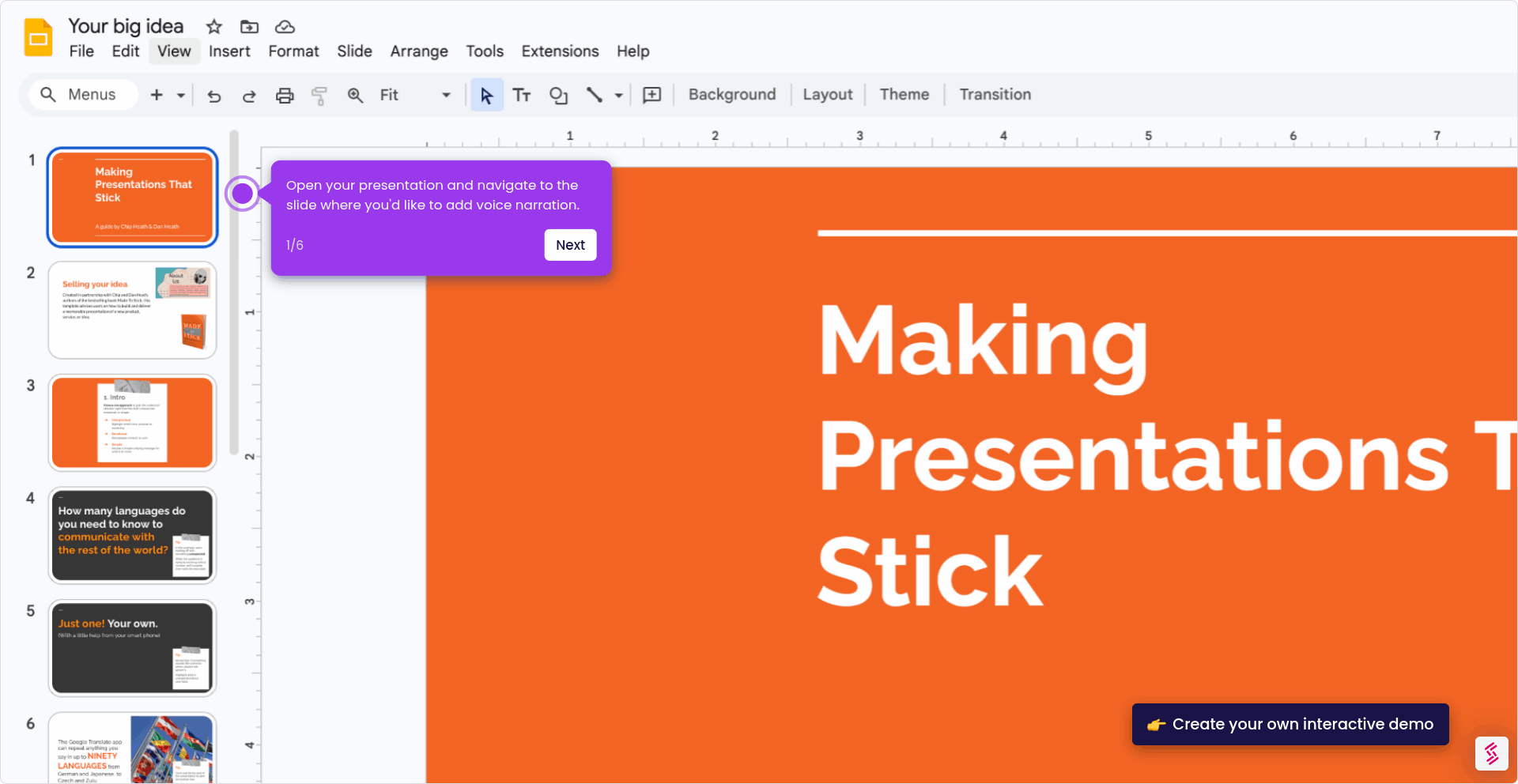Select the shape tool
Viewport: 1518px width, 784px height.
point(558,95)
